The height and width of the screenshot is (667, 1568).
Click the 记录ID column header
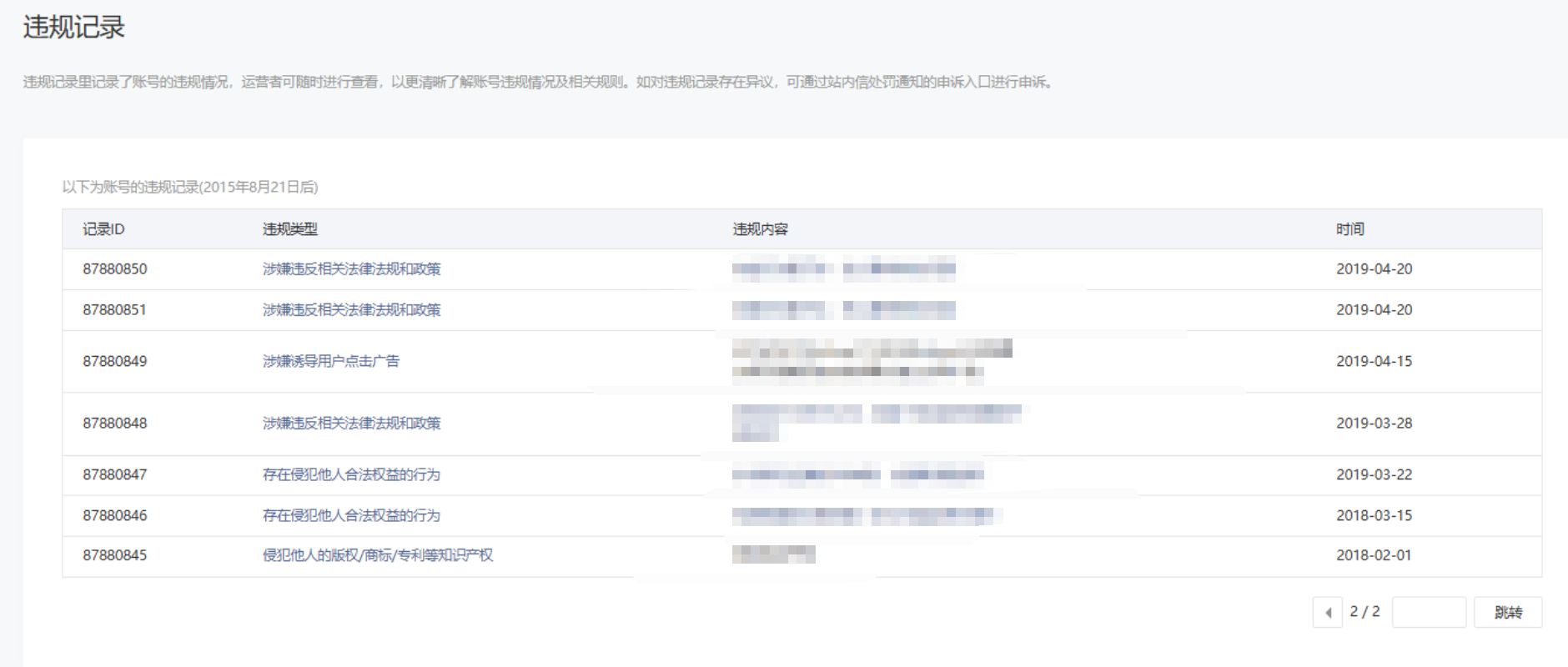pyautogui.click(x=103, y=229)
